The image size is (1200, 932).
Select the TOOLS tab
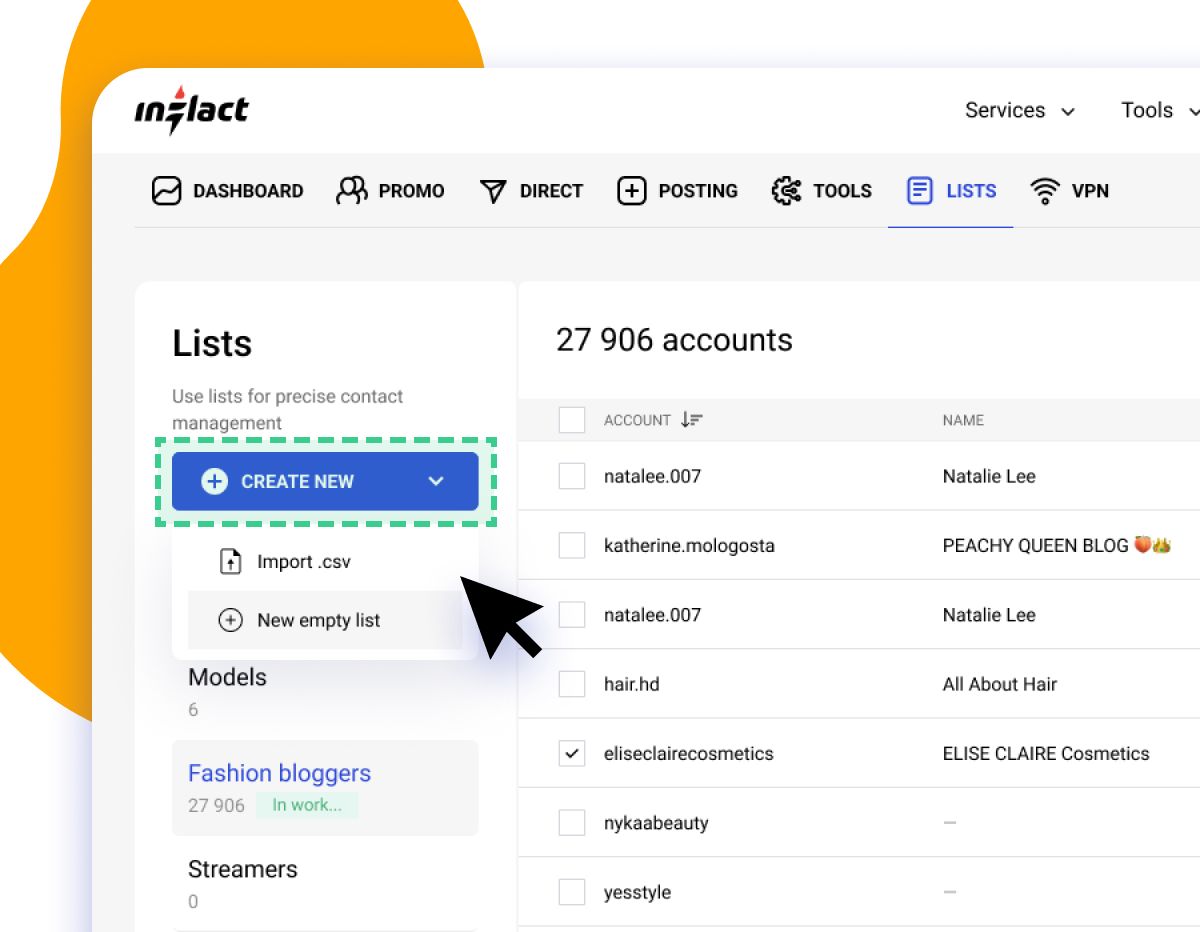tap(822, 190)
